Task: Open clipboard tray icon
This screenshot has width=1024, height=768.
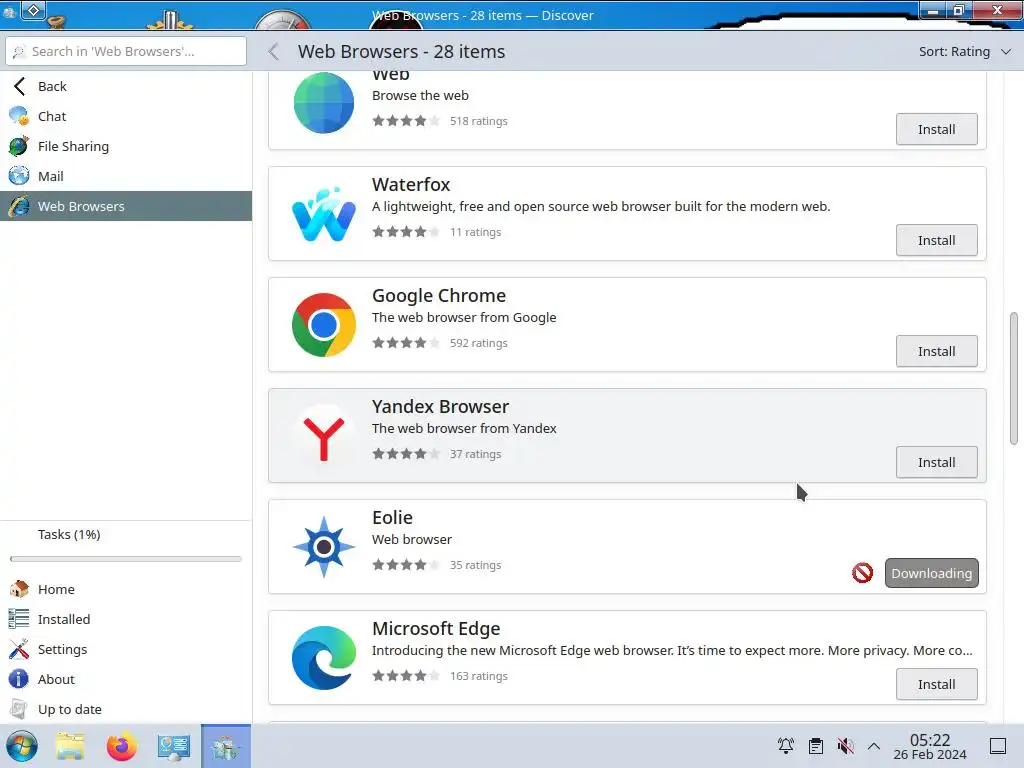Action: pyautogui.click(x=816, y=746)
